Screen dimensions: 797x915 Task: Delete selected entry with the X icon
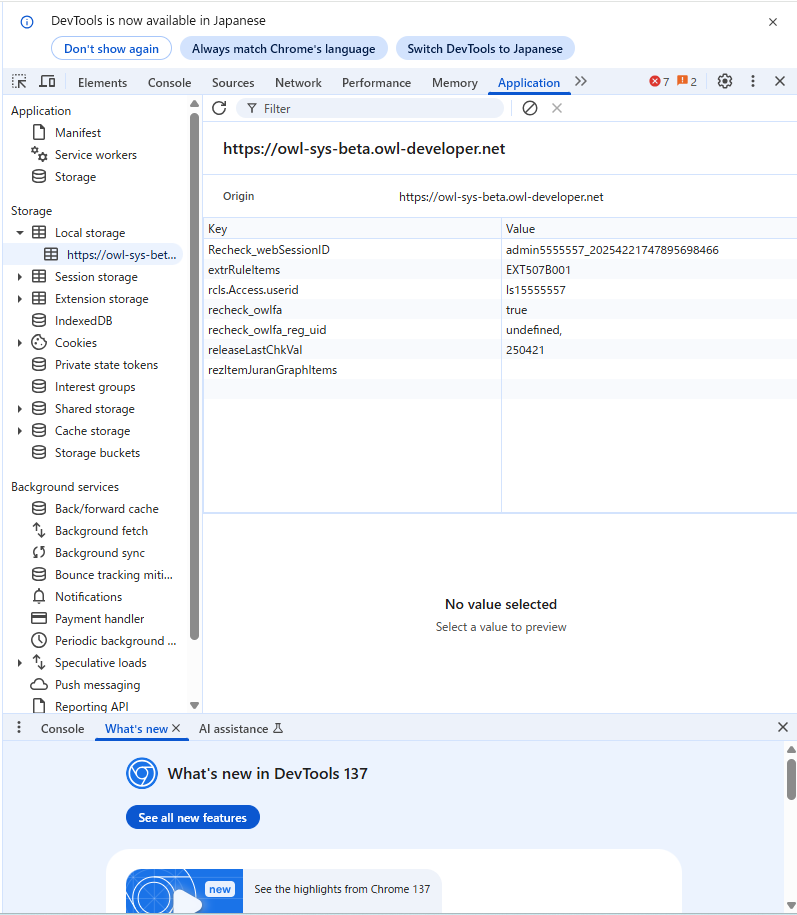click(x=557, y=109)
